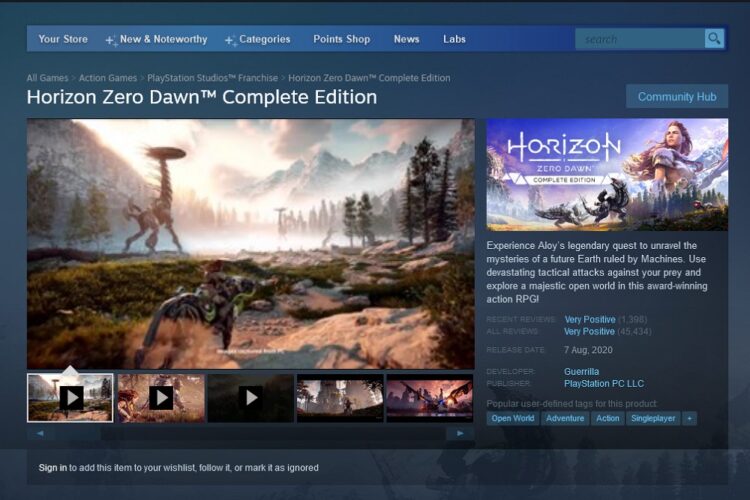The height and width of the screenshot is (500, 750).
Task: Click the main gameplay video preview
Action: coord(251,244)
